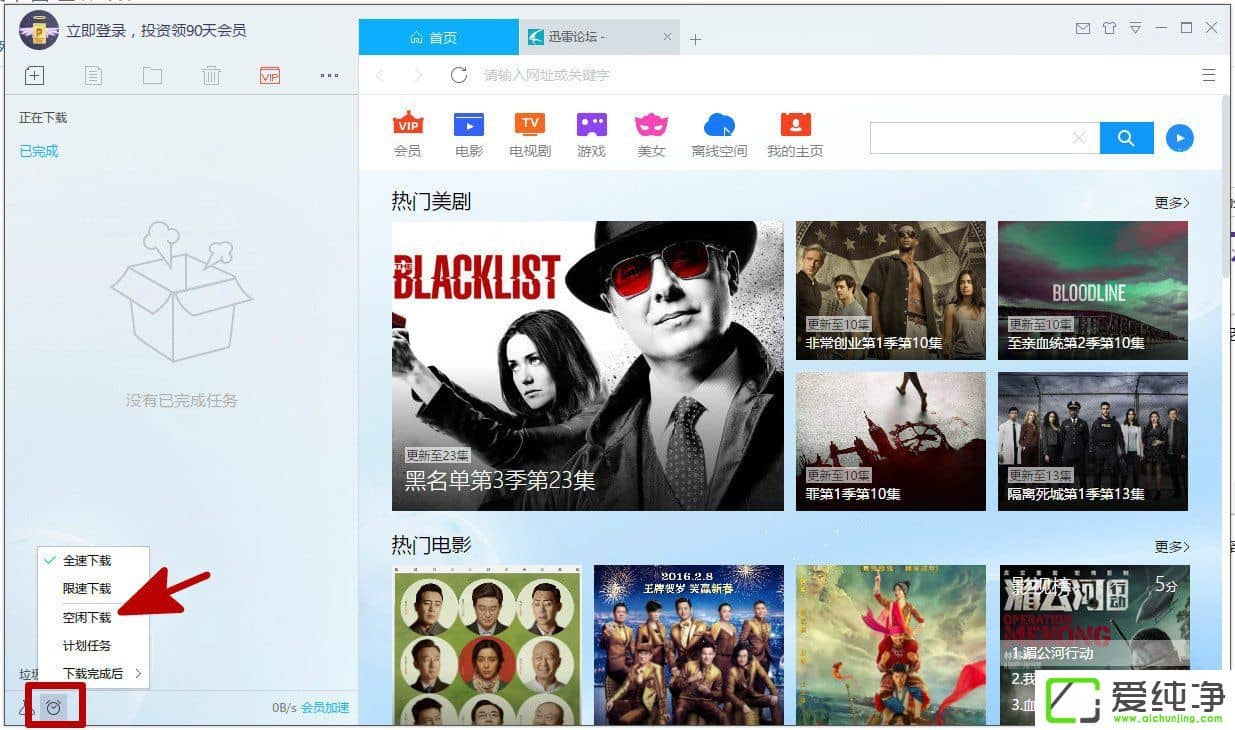Click the mail envelope icon
The image size is (1235, 730).
(1082, 29)
